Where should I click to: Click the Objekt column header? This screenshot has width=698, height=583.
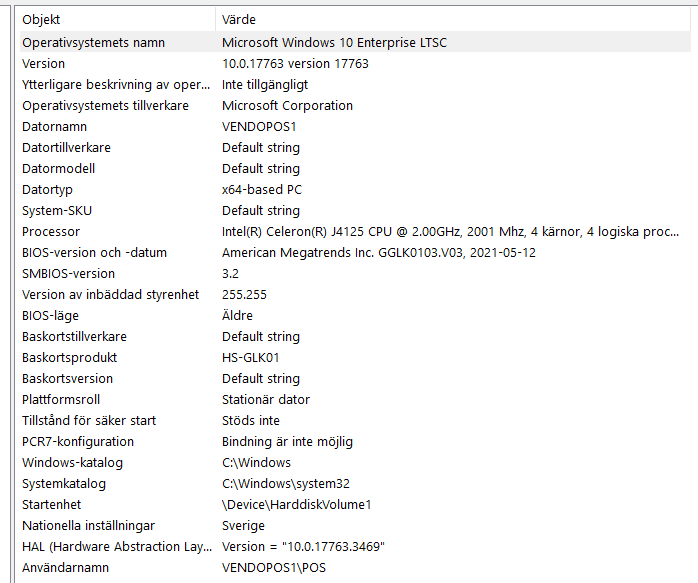tap(41, 19)
